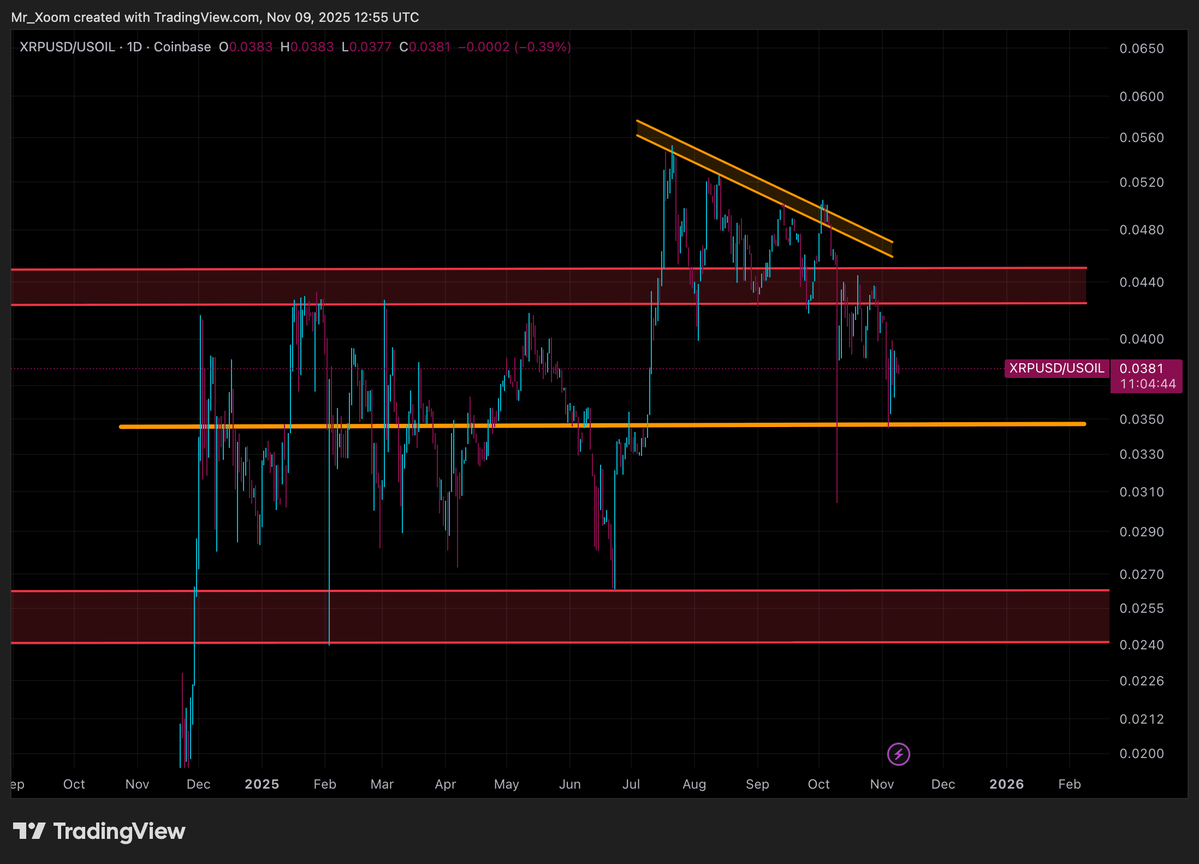
Task: Click the 0.0270 price axis label
Action: [x=1141, y=574]
